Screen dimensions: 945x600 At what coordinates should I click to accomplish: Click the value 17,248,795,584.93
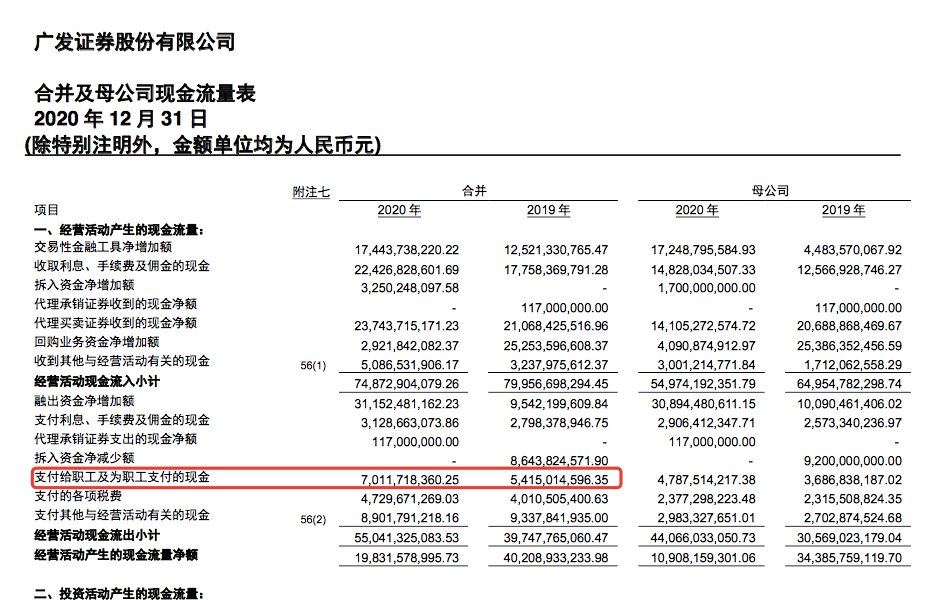point(703,250)
